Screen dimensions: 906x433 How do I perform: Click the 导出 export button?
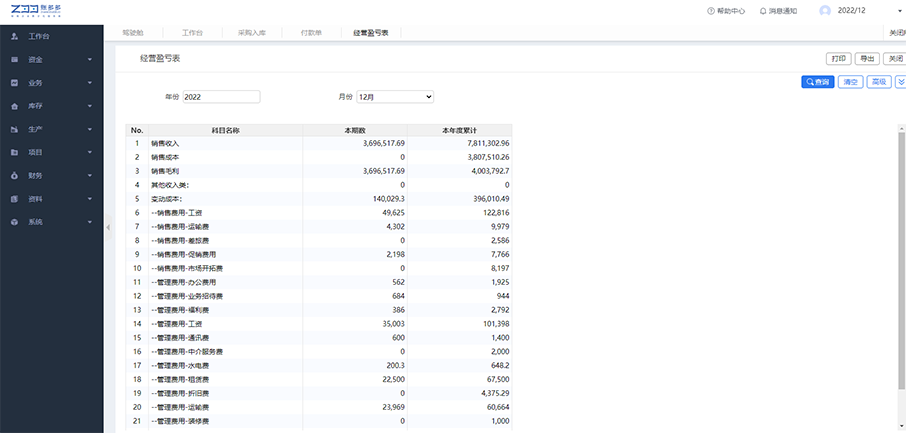pos(868,59)
